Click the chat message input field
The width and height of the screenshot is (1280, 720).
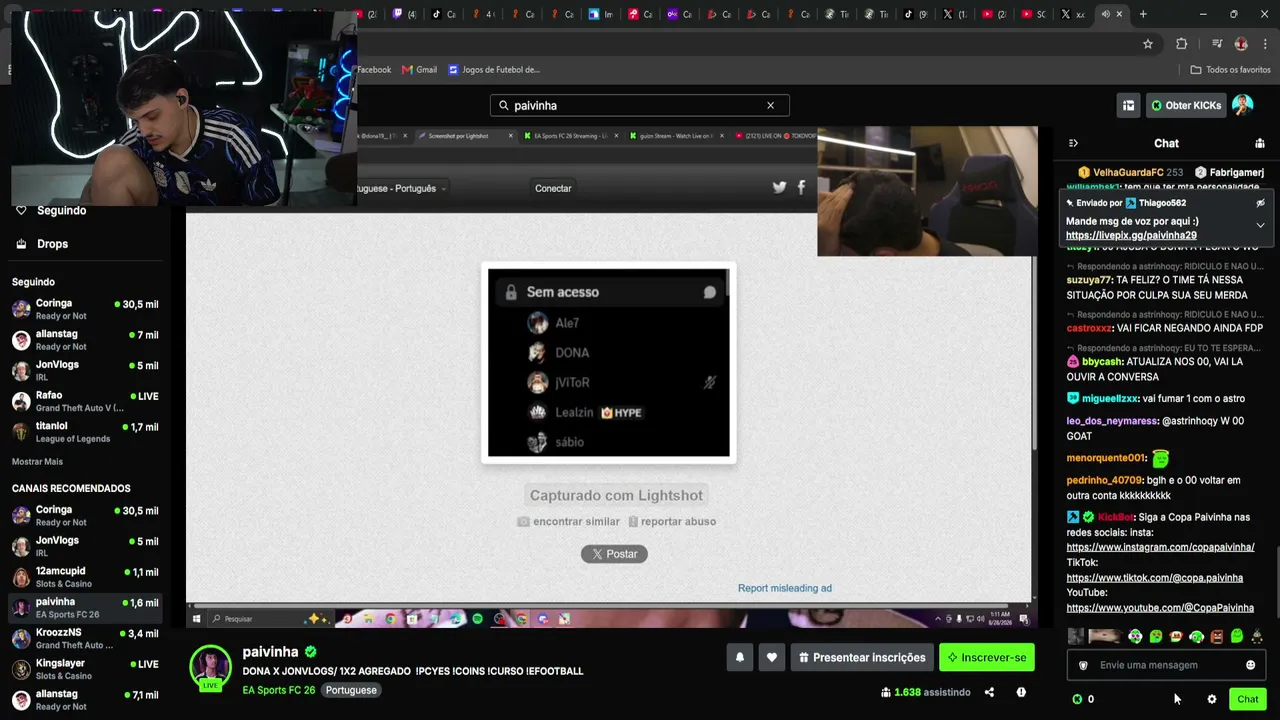tap(1166, 665)
